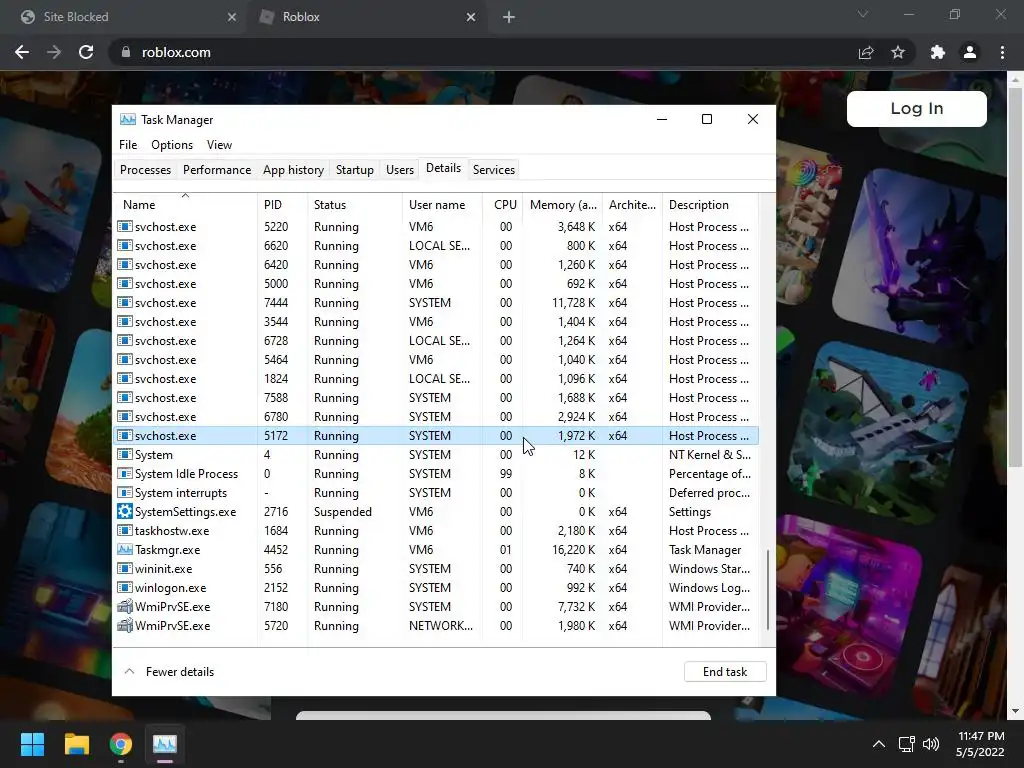Click the browser page scrollbar thumb
1024x768 pixels.
tap(1015, 277)
